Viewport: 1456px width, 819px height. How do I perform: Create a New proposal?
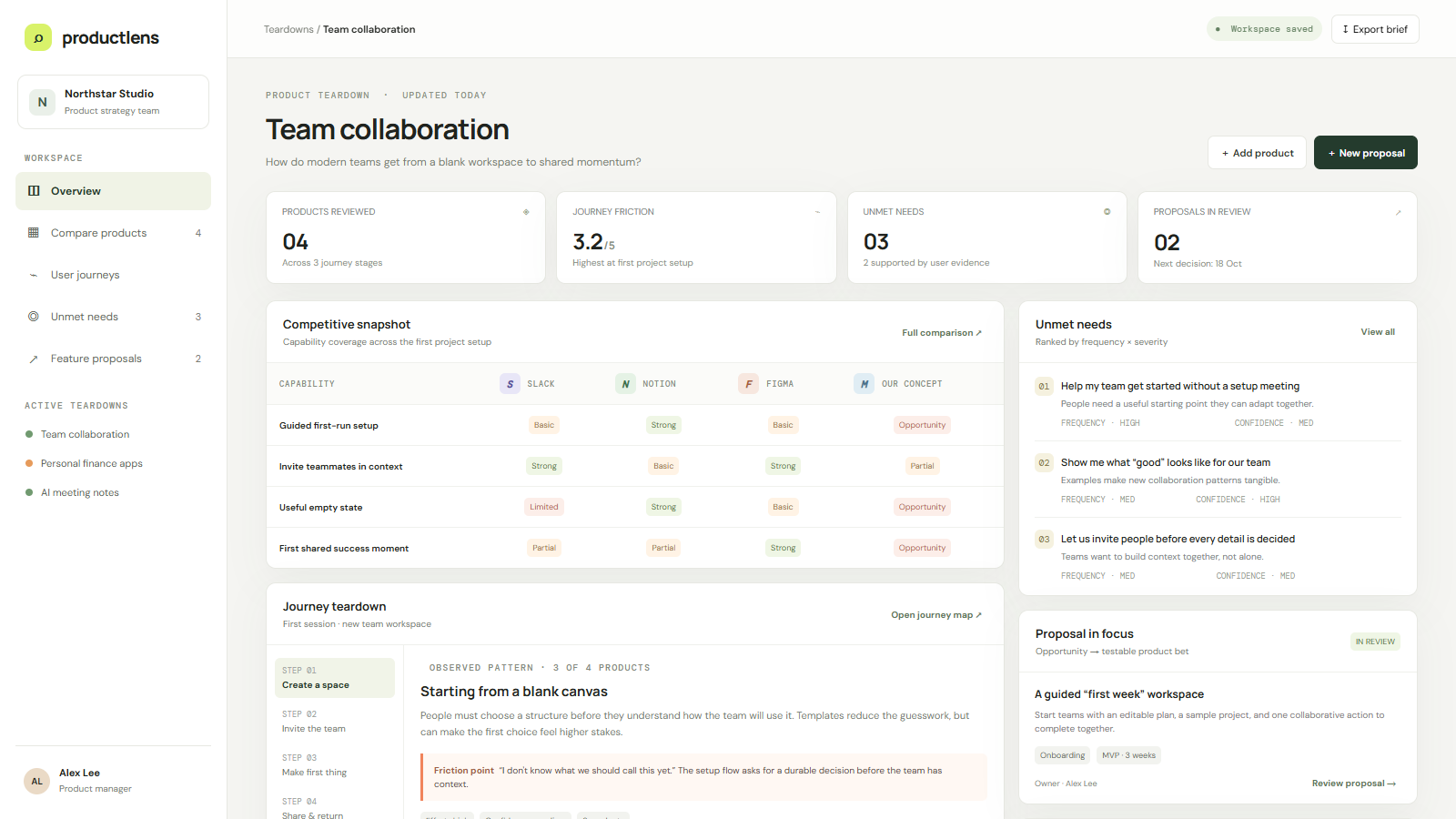coord(1366,153)
